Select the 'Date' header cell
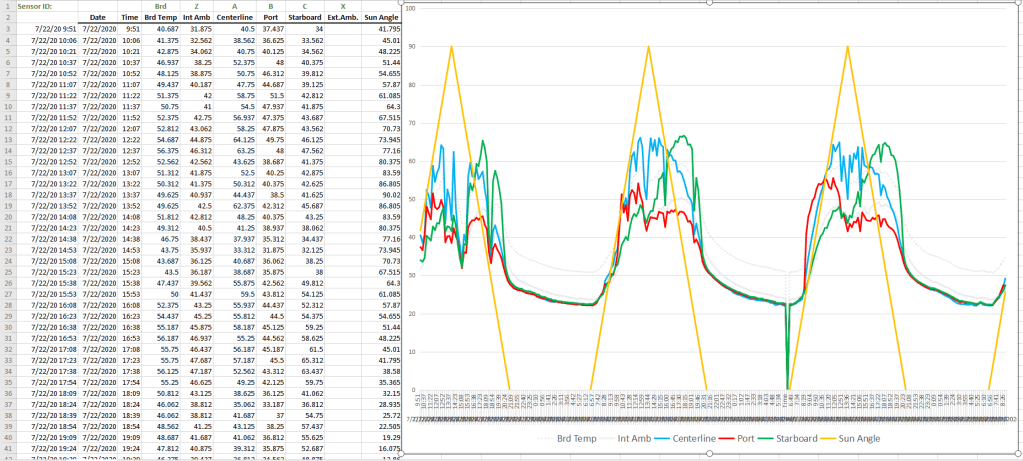The image size is (1023, 461). 98,17
